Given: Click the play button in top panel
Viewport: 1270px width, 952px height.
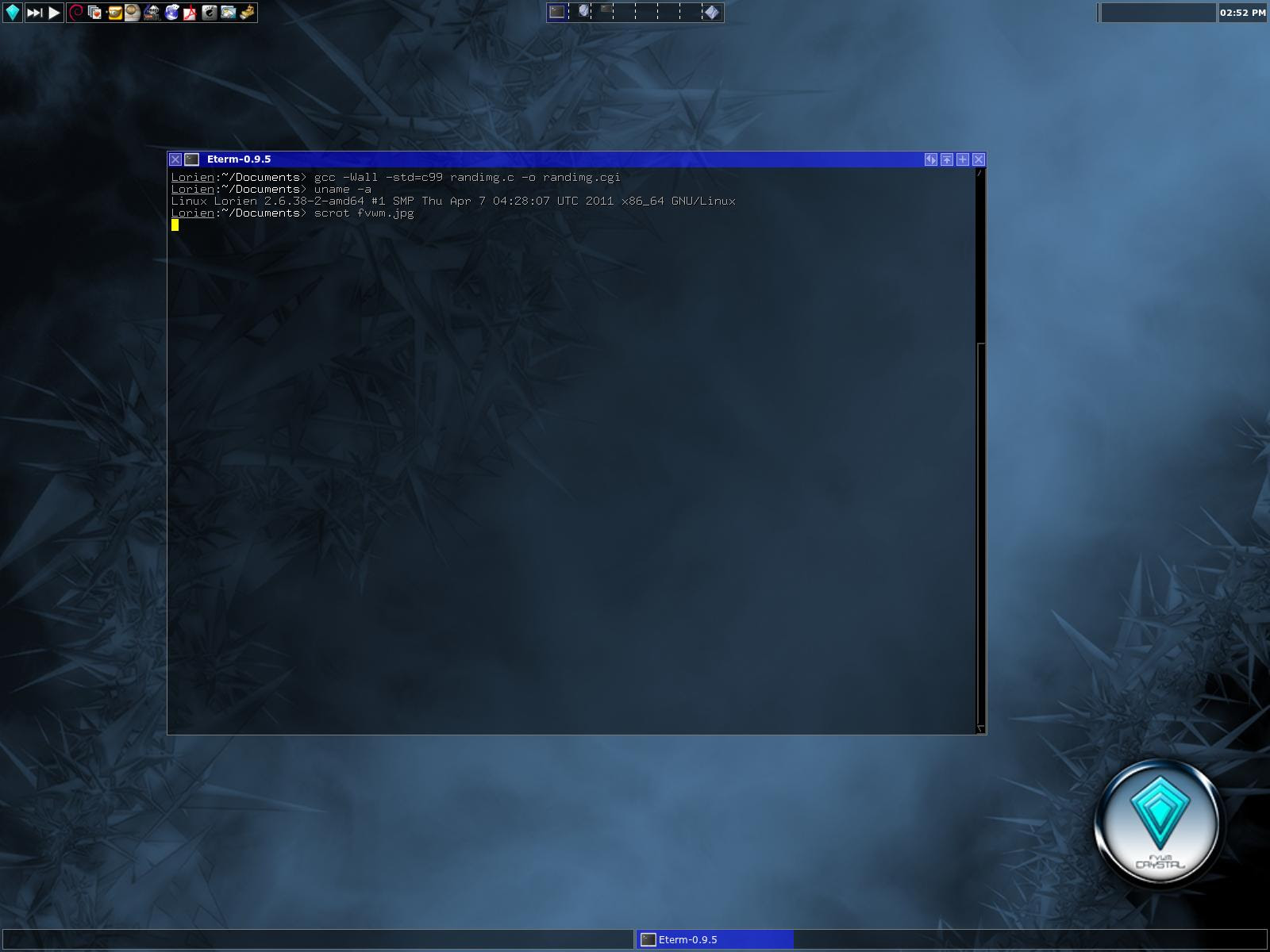Looking at the screenshot, I should pyautogui.click(x=54, y=13).
